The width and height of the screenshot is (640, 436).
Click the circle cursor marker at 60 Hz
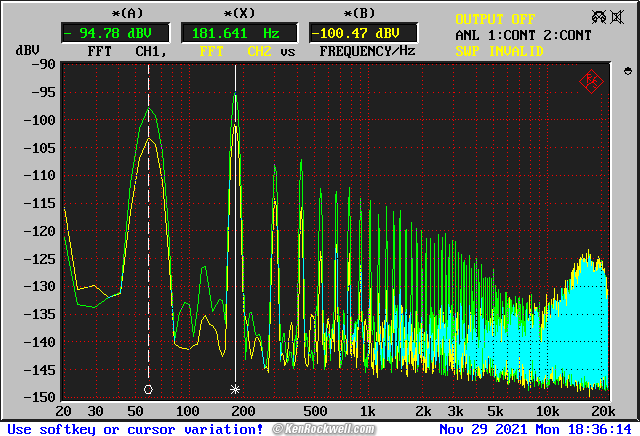148,389
